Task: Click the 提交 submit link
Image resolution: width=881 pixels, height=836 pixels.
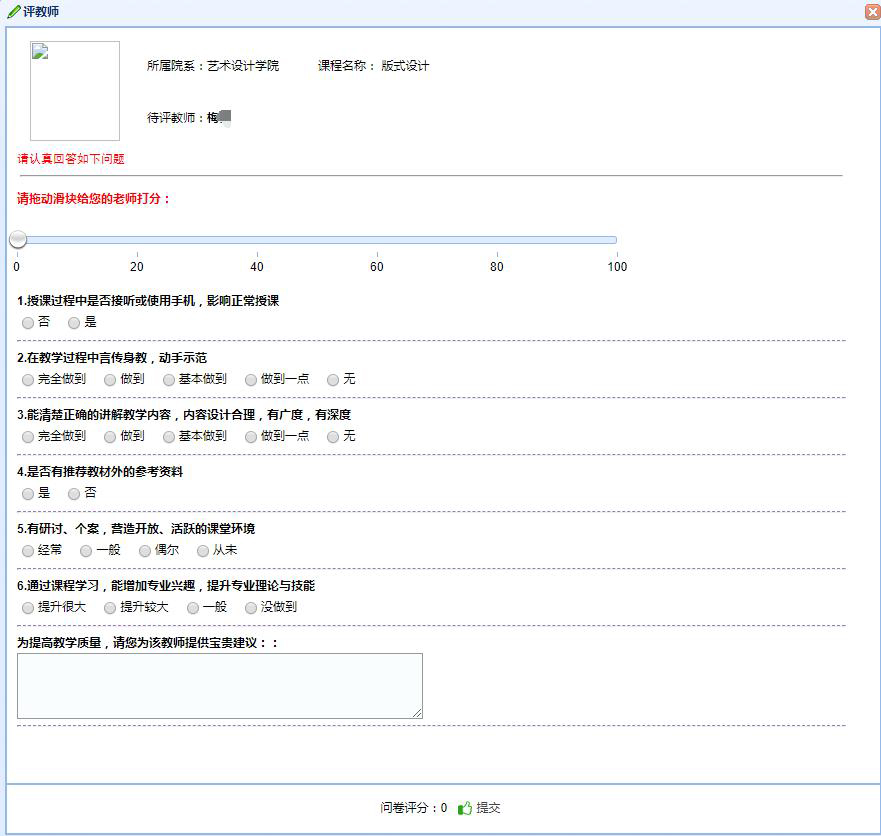Action: pyautogui.click(x=488, y=808)
